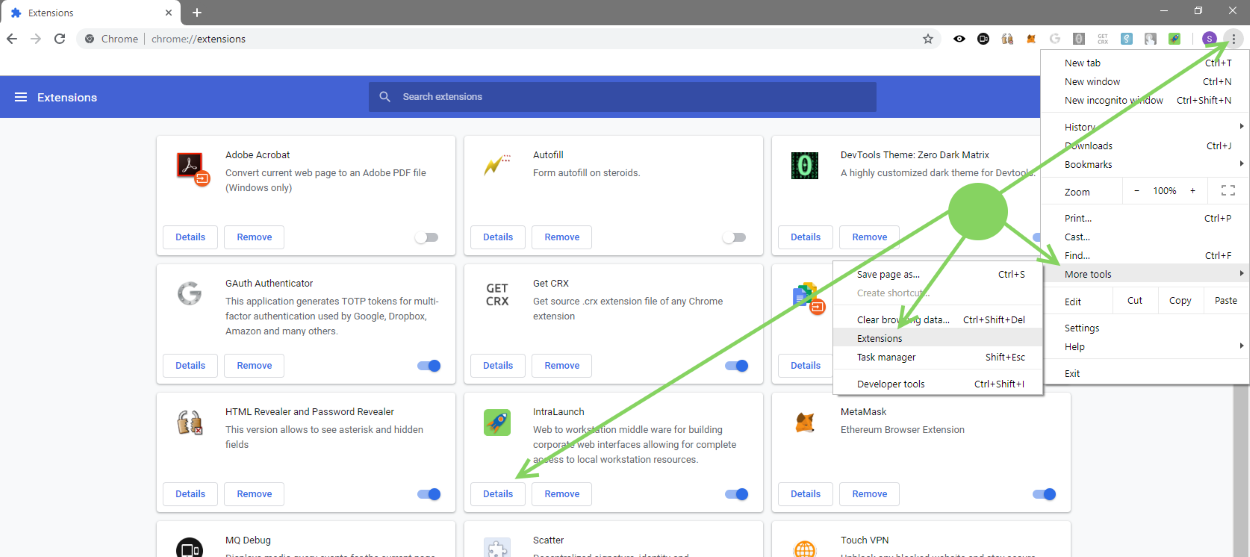The height and width of the screenshot is (557, 1250).
Task: Click the bookmark star in address bar
Action: tap(928, 39)
